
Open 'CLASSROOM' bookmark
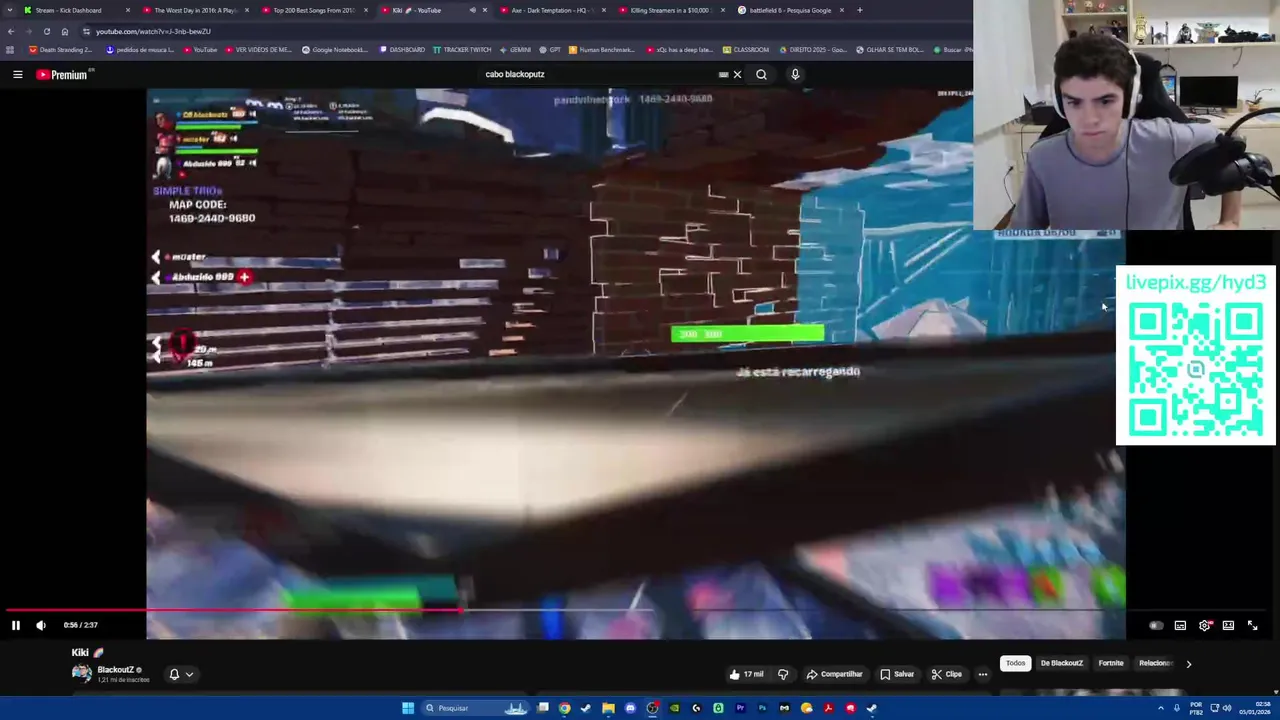tap(746, 49)
